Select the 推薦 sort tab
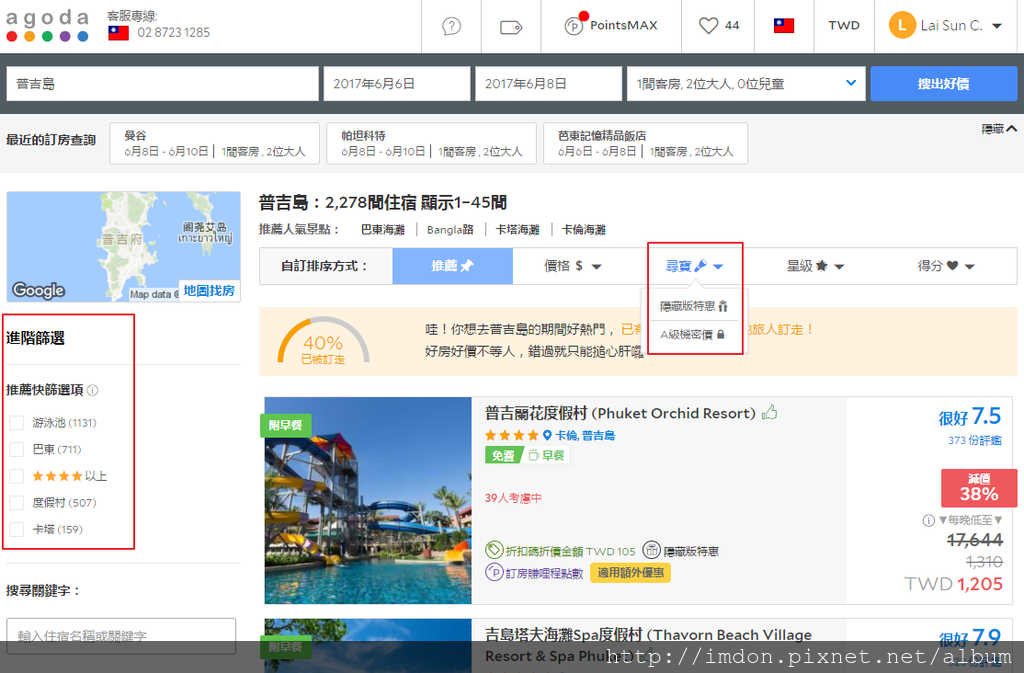1024x673 pixels. pyautogui.click(x=453, y=266)
